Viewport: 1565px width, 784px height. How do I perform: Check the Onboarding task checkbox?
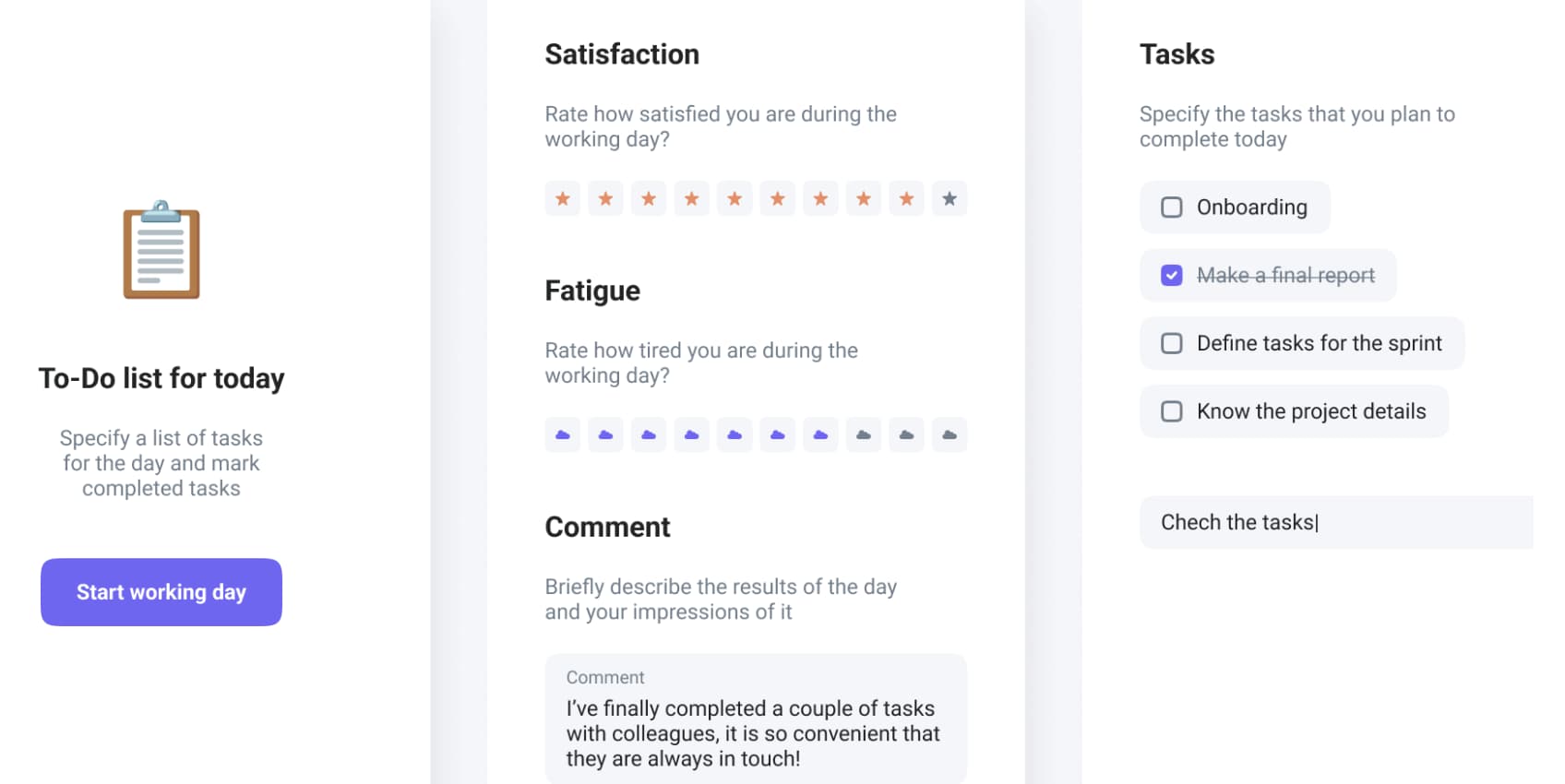pos(1172,207)
